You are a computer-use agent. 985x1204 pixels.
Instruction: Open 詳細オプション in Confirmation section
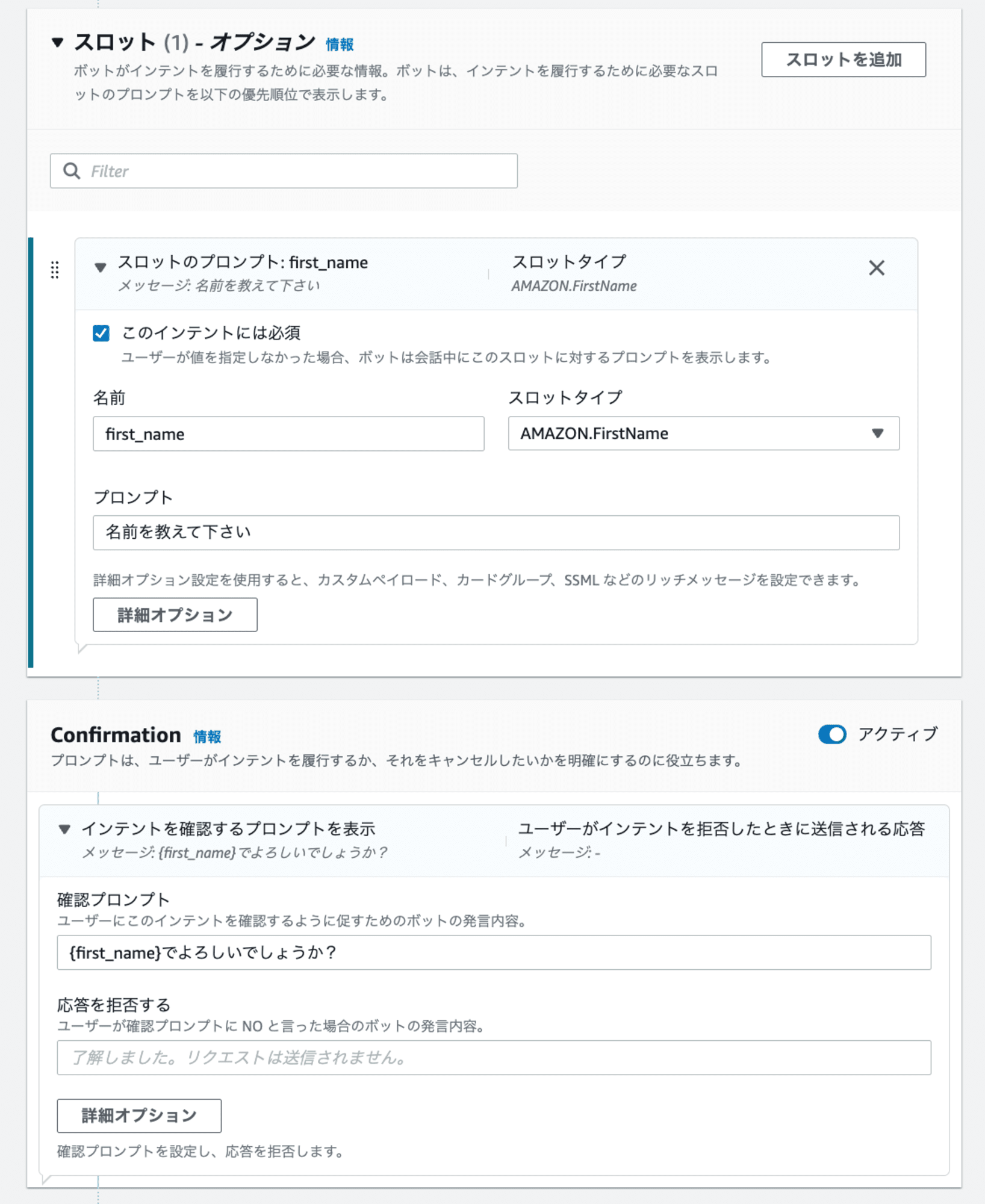coord(139,1116)
